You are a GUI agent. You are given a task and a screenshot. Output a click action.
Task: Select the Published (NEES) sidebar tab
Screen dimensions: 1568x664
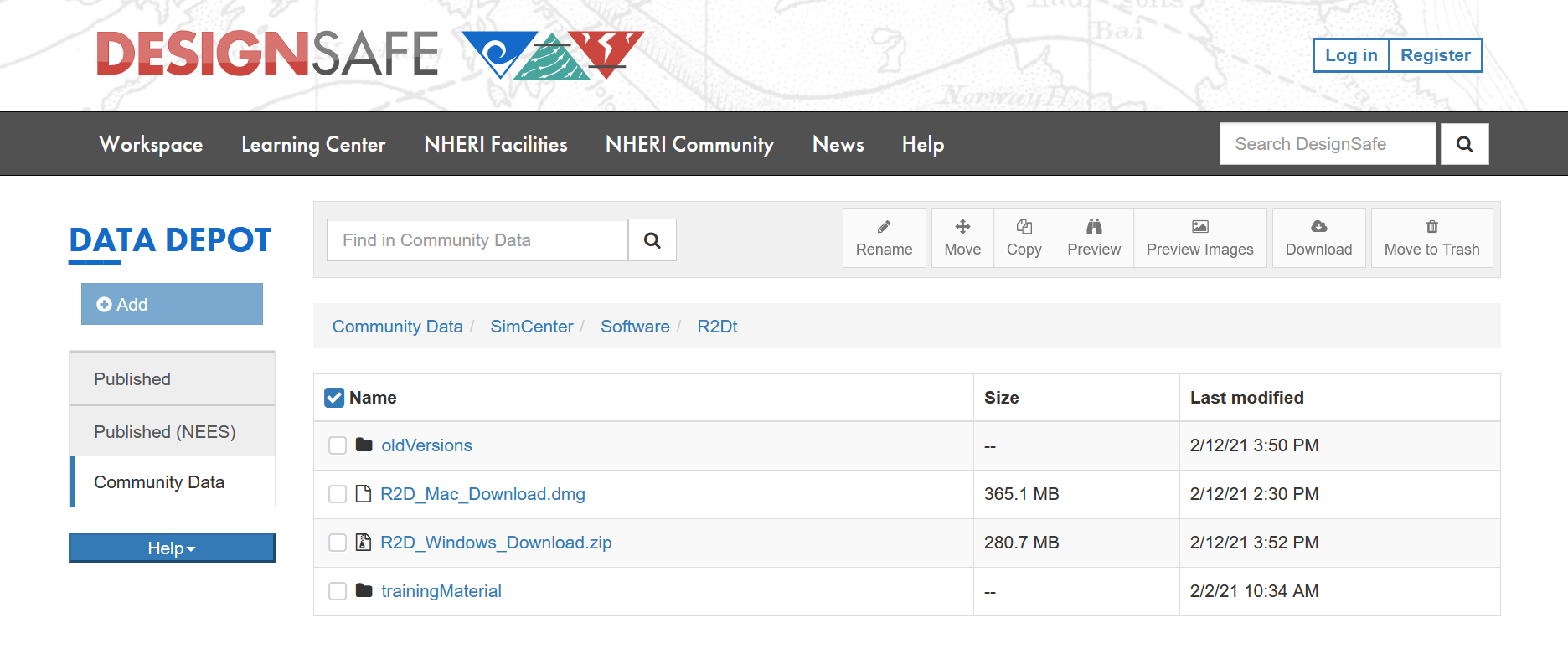pos(172,431)
